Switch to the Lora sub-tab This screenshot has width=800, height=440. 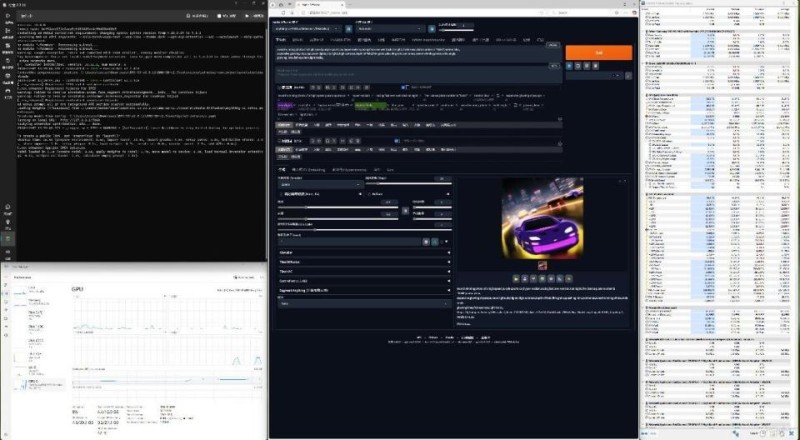[x=390, y=170]
